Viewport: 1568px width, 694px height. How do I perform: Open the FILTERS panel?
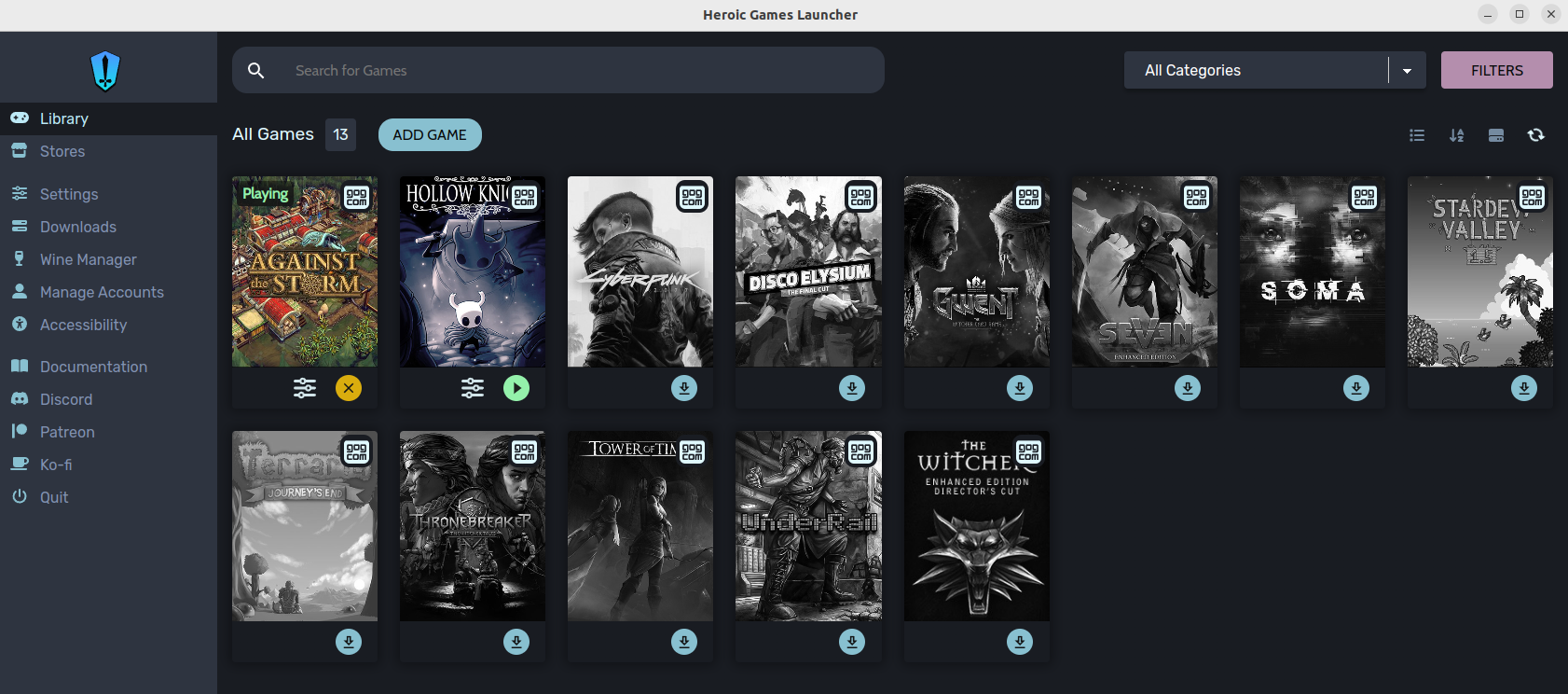tap(1497, 70)
